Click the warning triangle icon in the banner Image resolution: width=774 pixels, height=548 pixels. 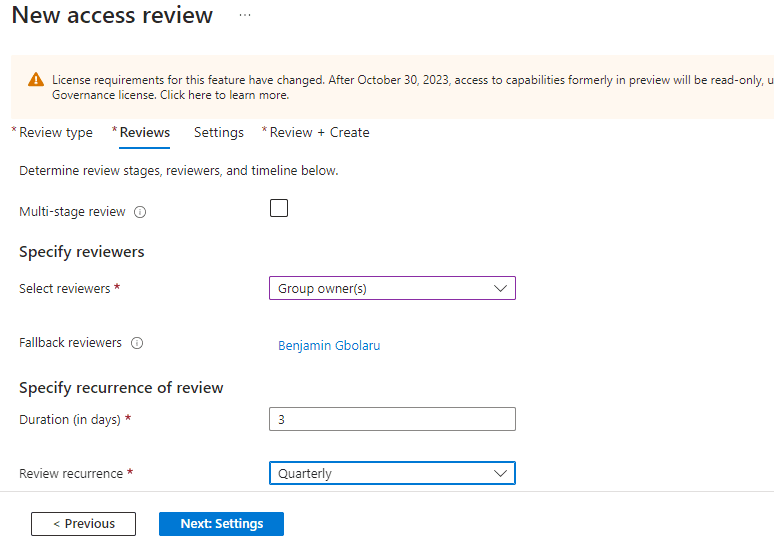point(36,80)
